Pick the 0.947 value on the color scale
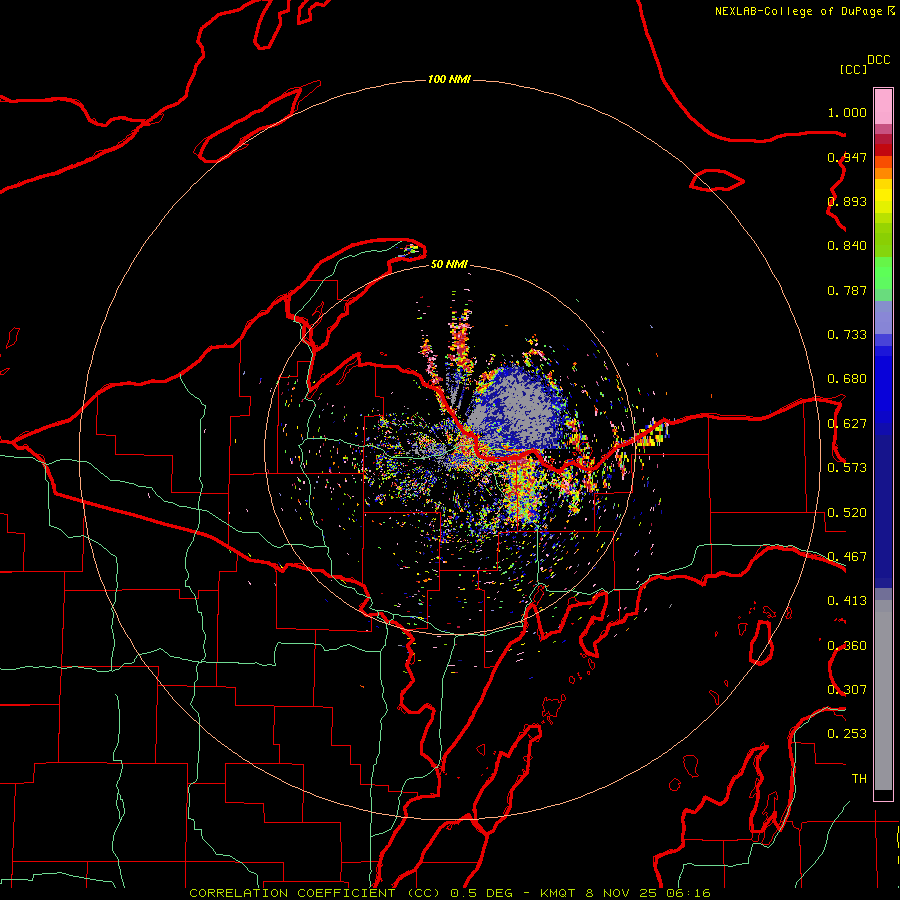The image size is (900, 900). [x=847, y=157]
